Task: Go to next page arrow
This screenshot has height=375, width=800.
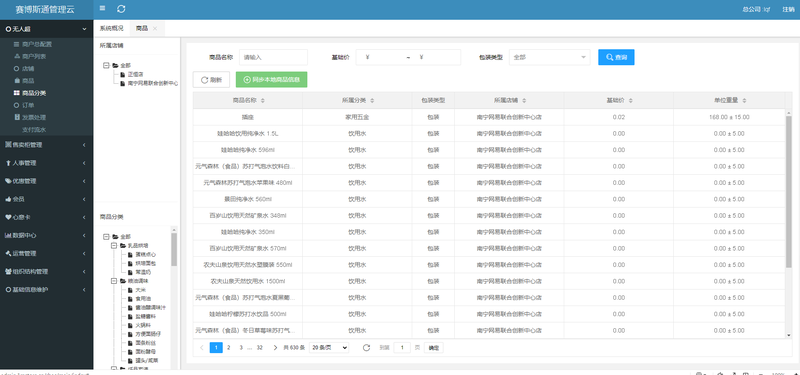Action: [x=276, y=348]
